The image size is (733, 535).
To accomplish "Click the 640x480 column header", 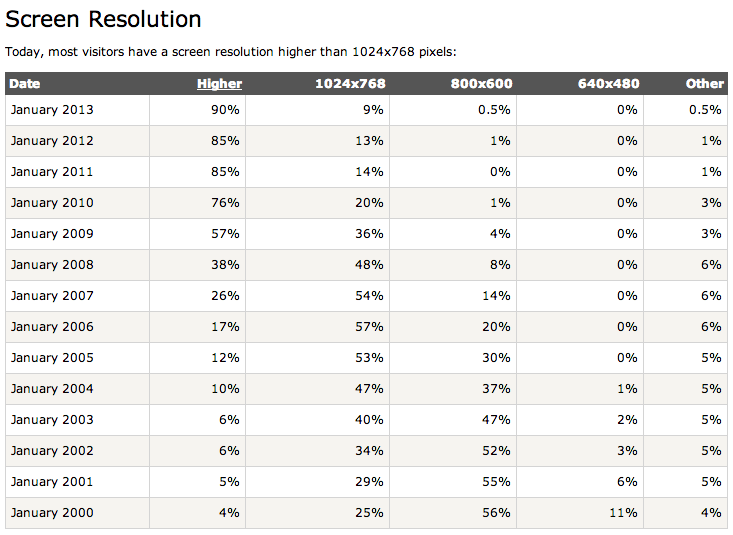I will (x=608, y=84).
